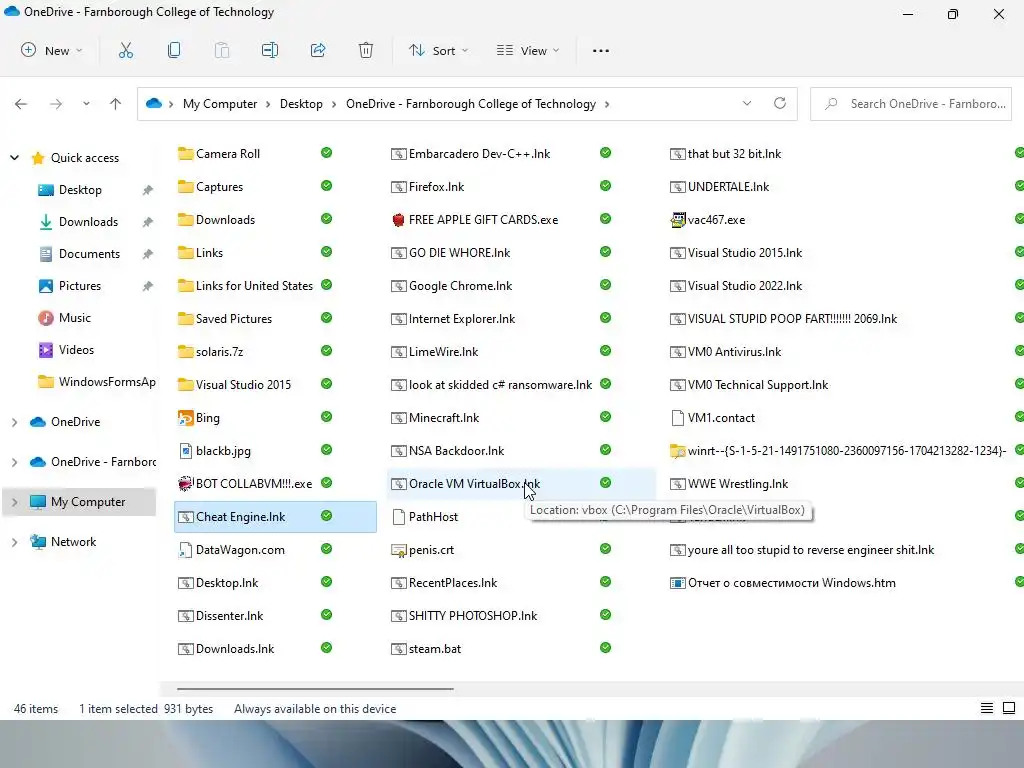Screen dimensions: 1024x768
Task: Select Desktop in Quick access
Action: [80, 190]
